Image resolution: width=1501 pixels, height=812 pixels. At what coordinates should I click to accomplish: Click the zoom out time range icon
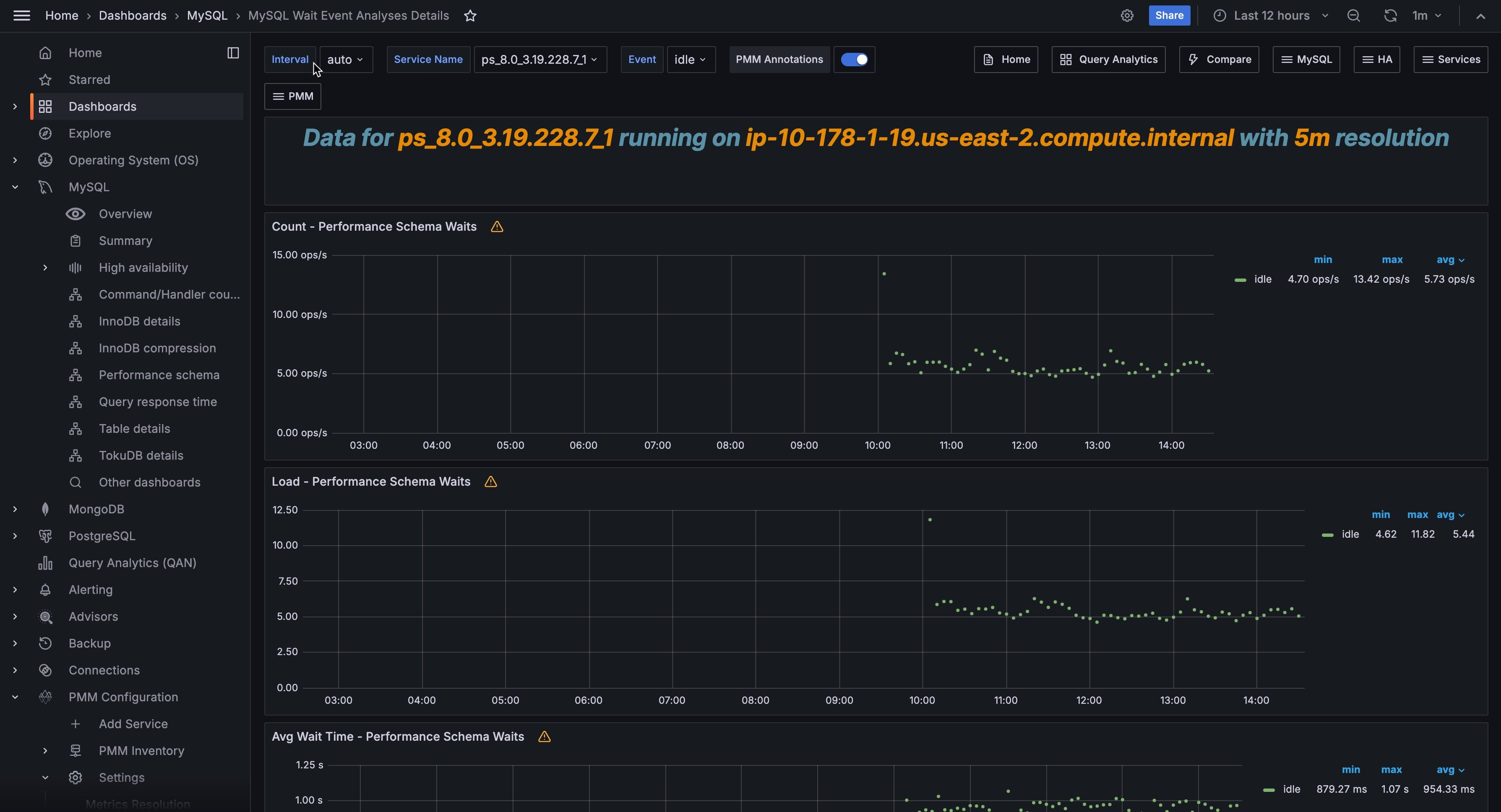(1353, 16)
